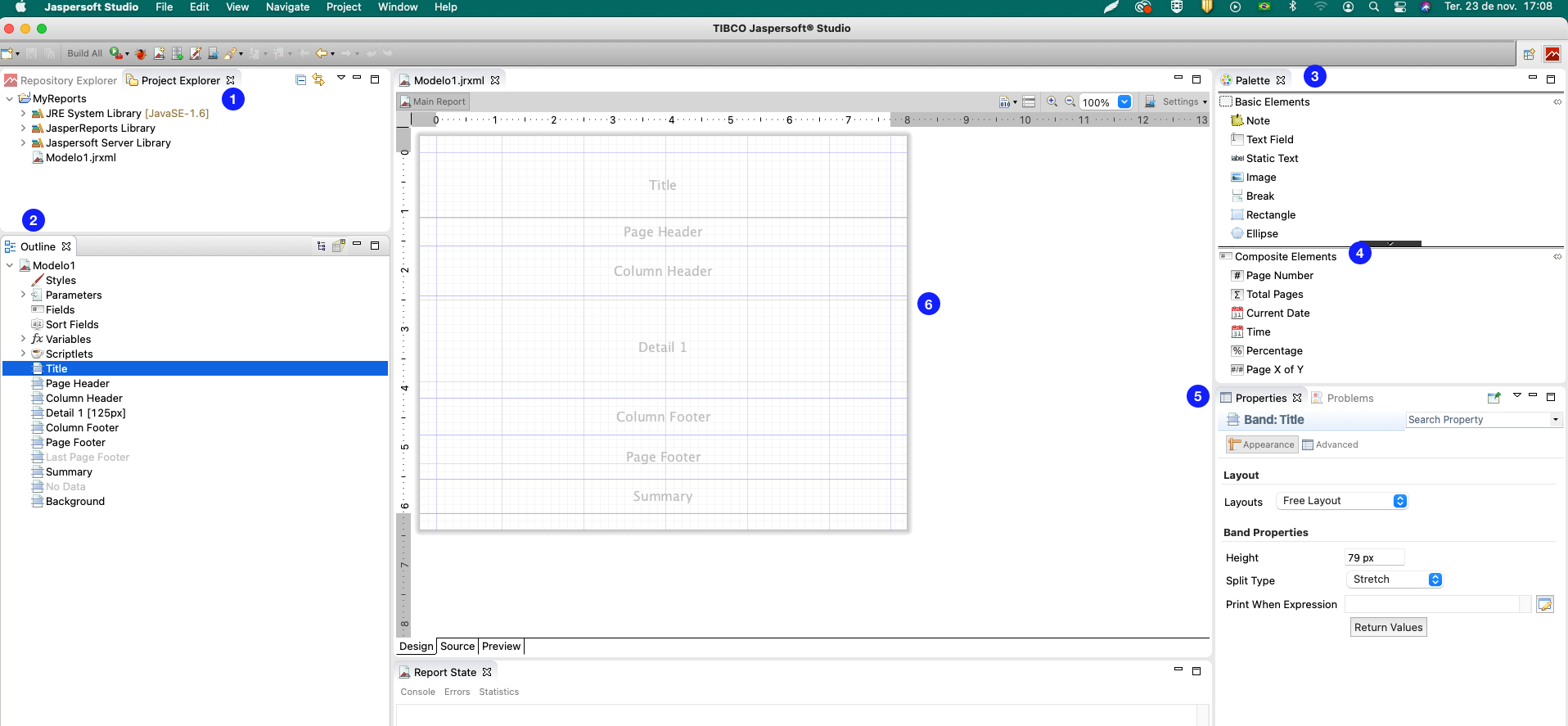
Task: Toggle Link with Editor in Project Explorer
Action: (318, 79)
